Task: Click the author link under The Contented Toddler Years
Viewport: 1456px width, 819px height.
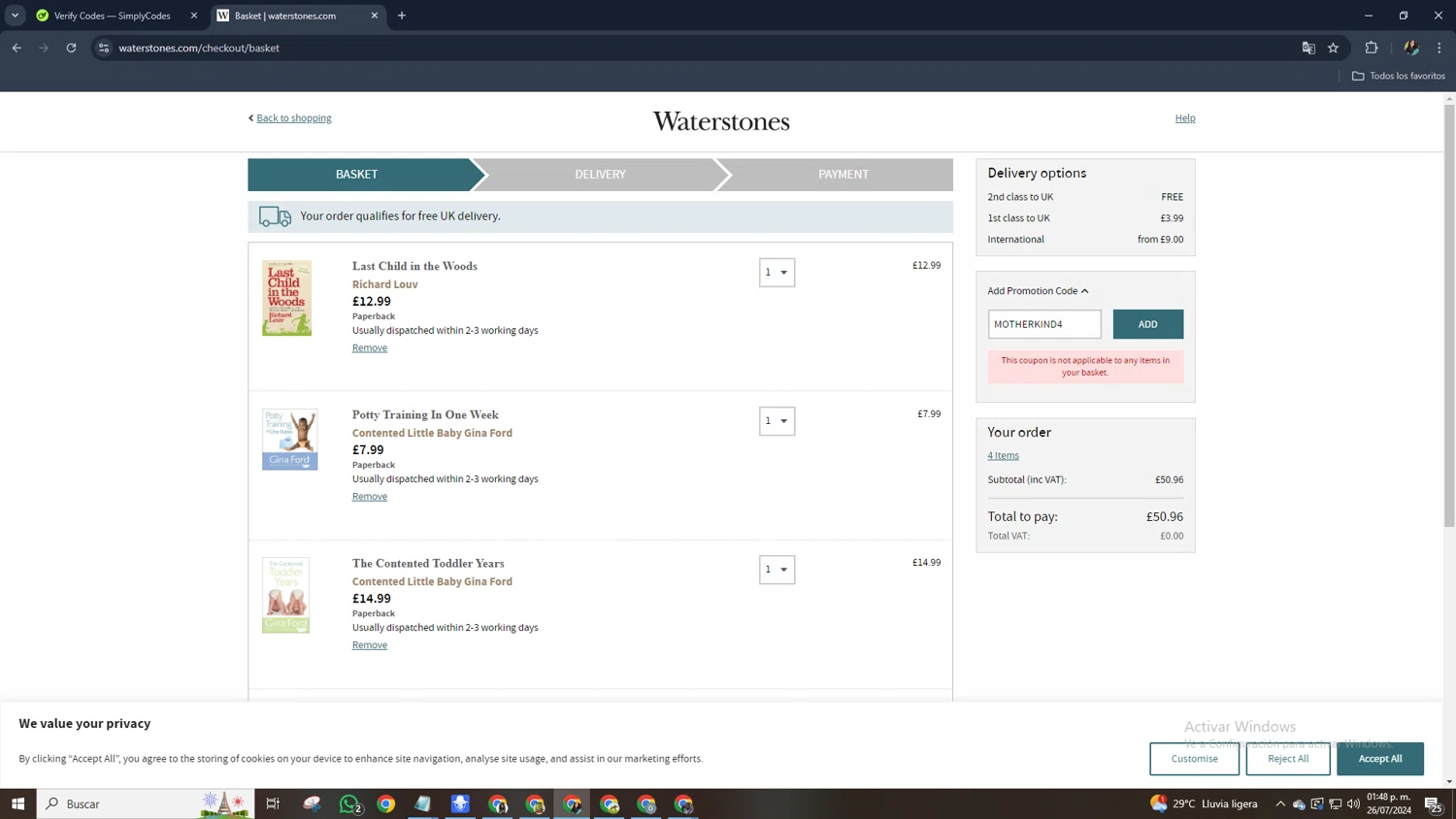Action: click(432, 581)
